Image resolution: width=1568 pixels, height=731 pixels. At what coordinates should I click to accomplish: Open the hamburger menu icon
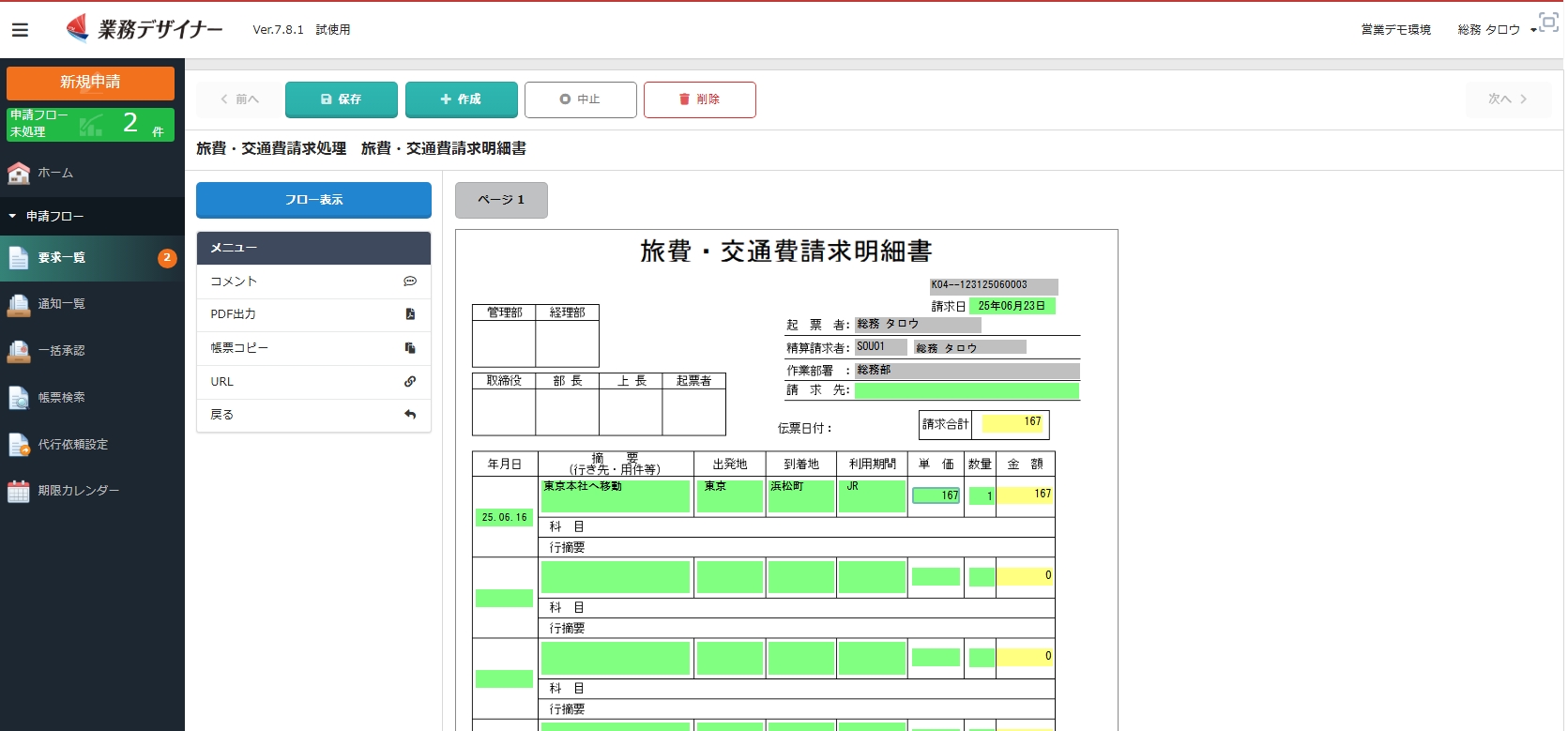click(20, 30)
